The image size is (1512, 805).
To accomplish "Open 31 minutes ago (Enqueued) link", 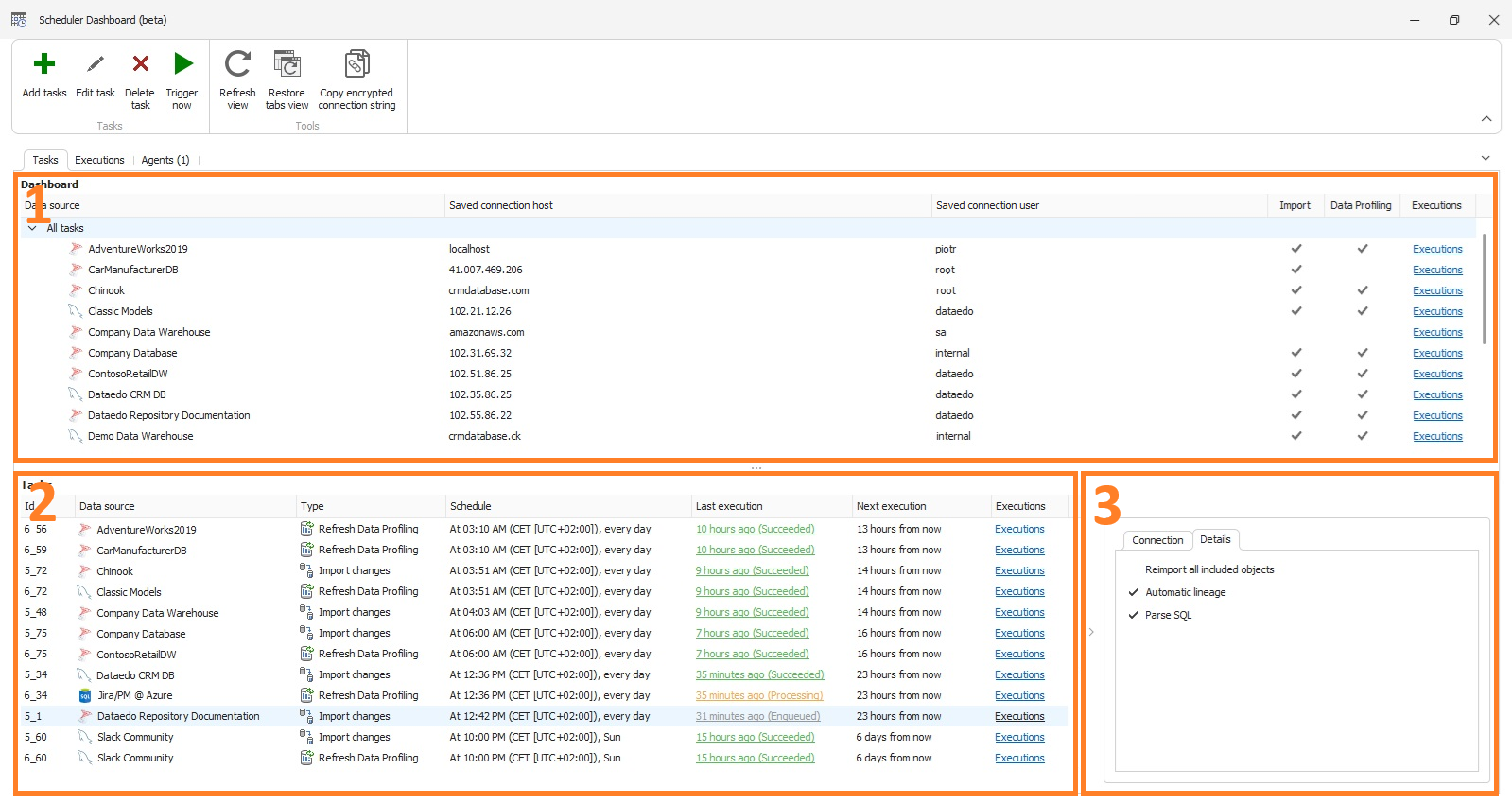I will pyautogui.click(x=757, y=716).
